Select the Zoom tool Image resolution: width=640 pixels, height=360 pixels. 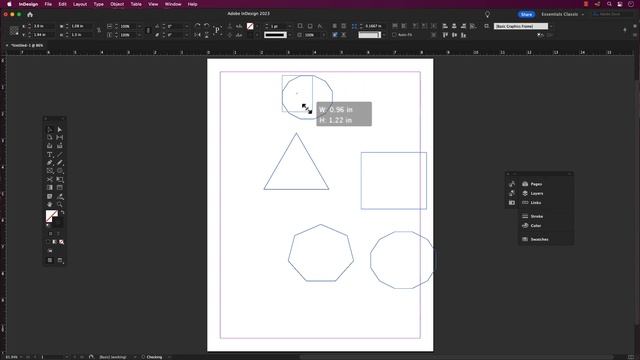[x=60, y=204]
